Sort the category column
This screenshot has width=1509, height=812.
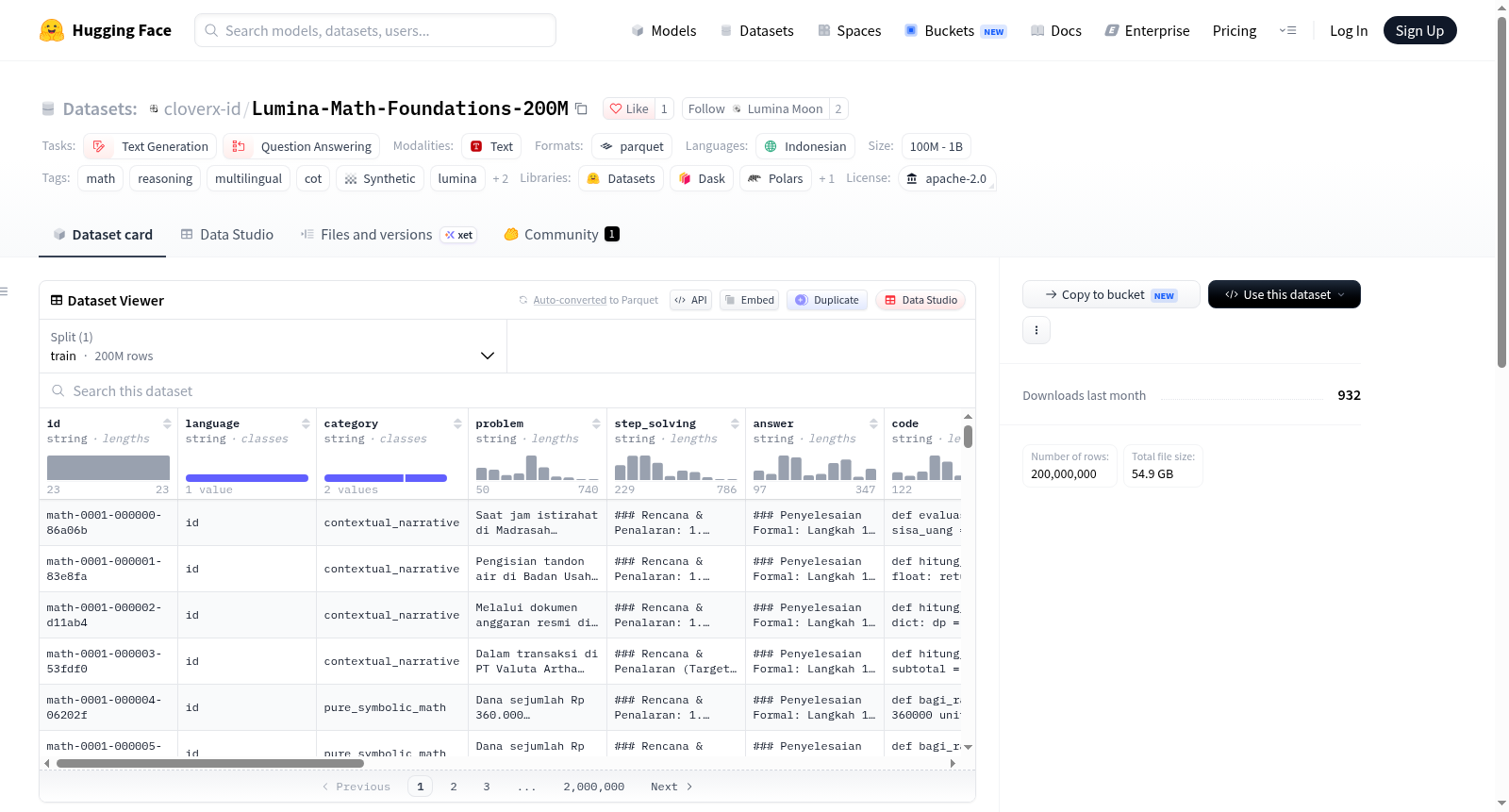click(457, 423)
